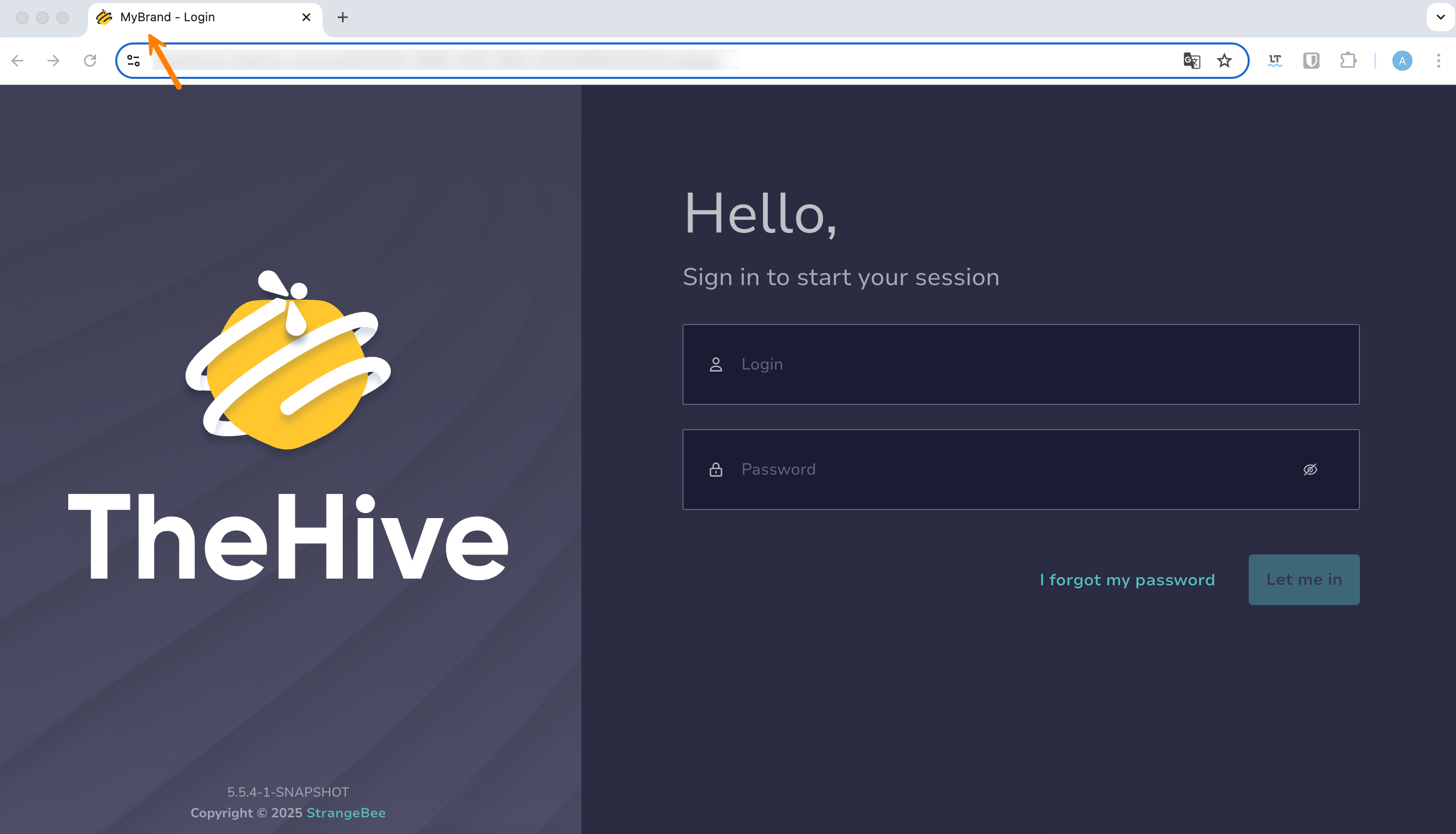The width and height of the screenshot is (1456, 834).
Task: Open the profile avatar labeled A
Action: (x=1401, y=61)
